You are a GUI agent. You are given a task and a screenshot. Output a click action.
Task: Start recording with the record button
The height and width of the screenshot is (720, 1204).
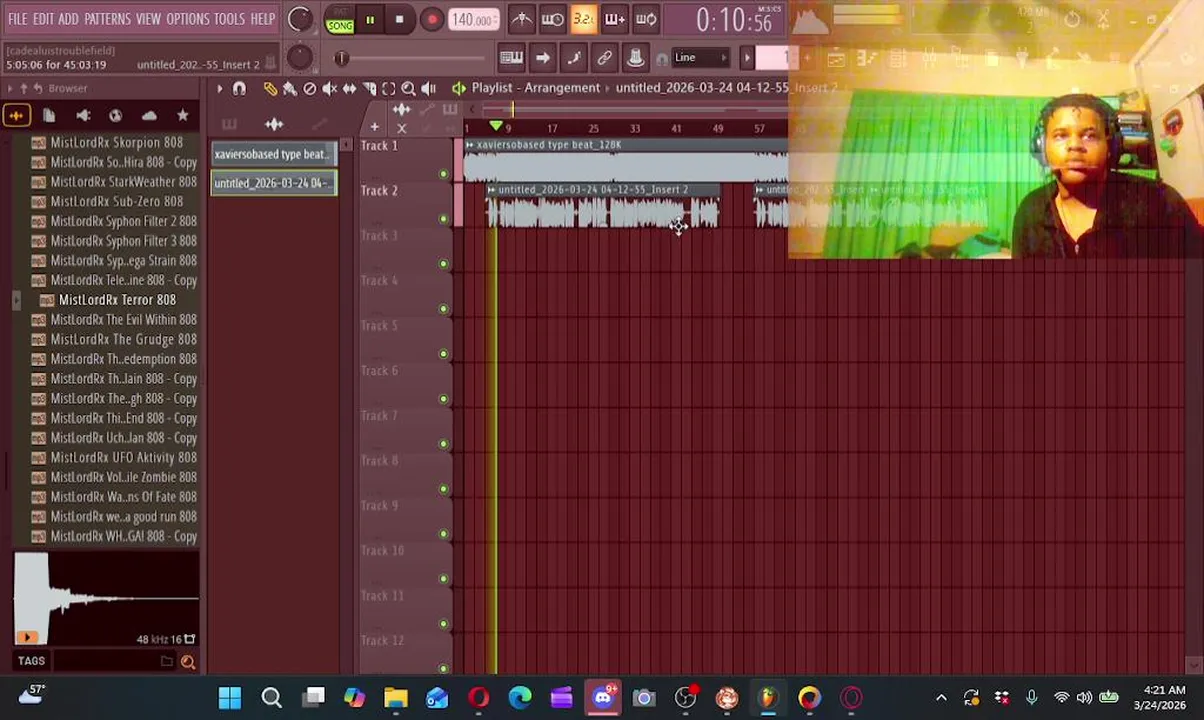coord(431,19)
